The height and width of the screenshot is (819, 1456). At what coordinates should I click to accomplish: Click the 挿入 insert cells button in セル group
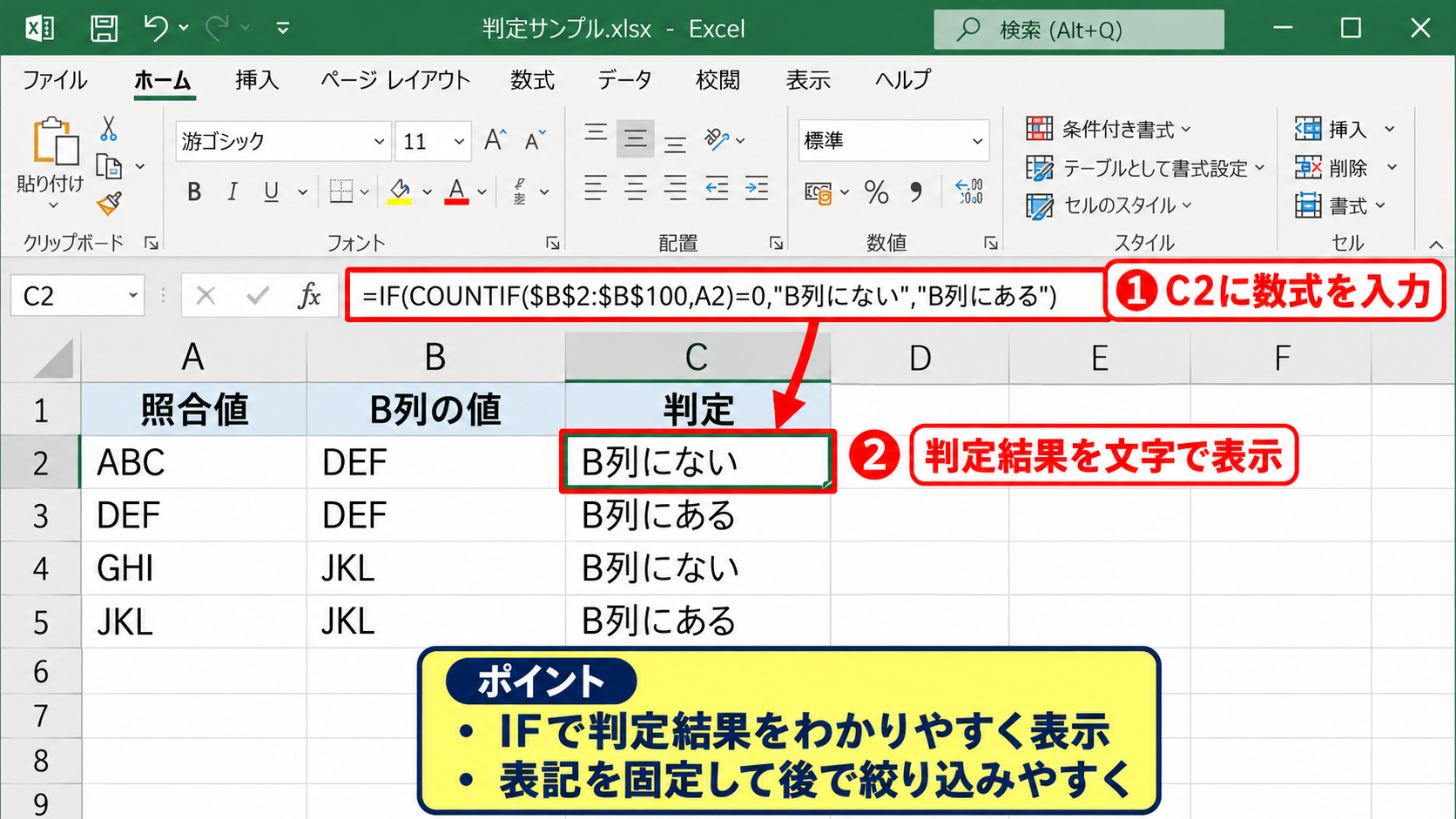click(1331, 129)
